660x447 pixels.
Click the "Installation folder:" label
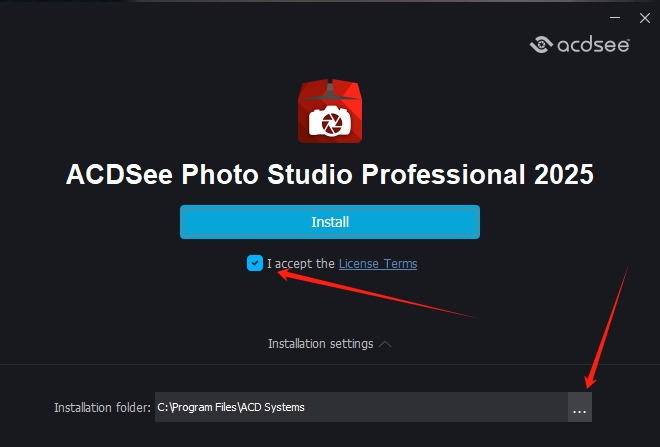pyautogui.click(x=102, y=407)
